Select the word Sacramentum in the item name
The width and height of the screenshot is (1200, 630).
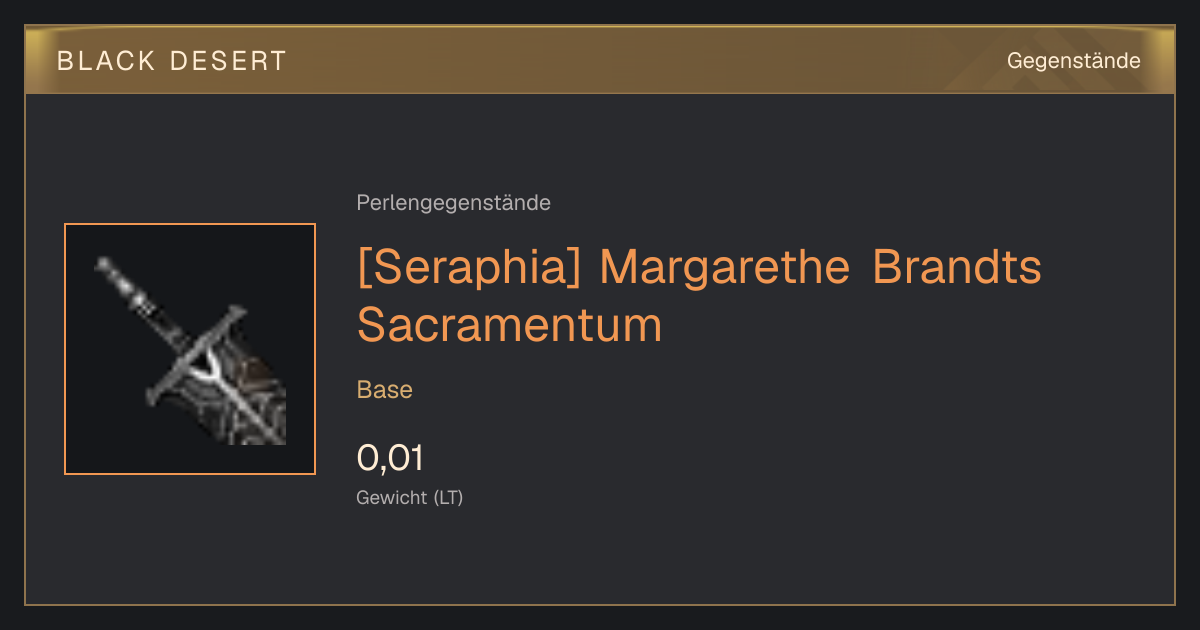[x=509, y=325]
